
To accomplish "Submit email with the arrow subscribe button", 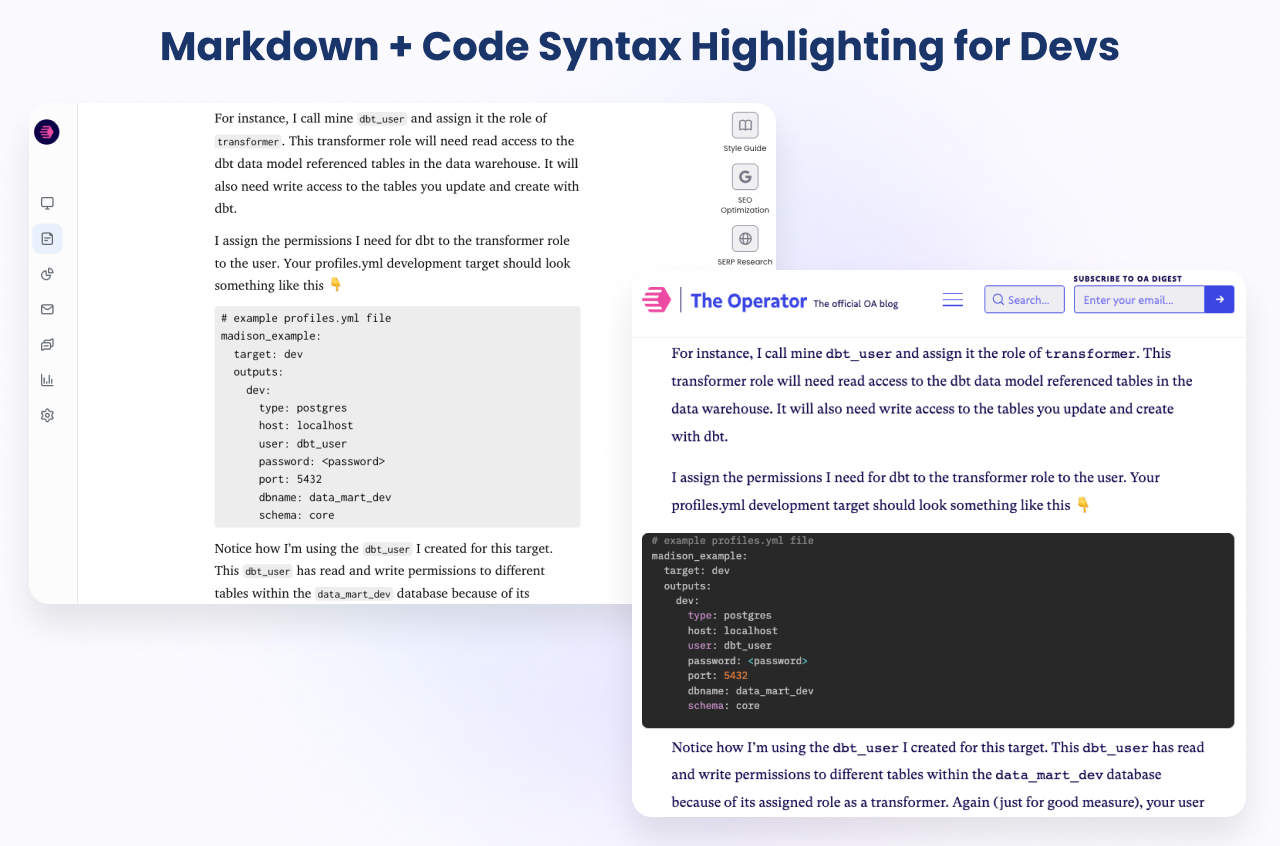I will pyautogui.click(x=1219, y=299).
